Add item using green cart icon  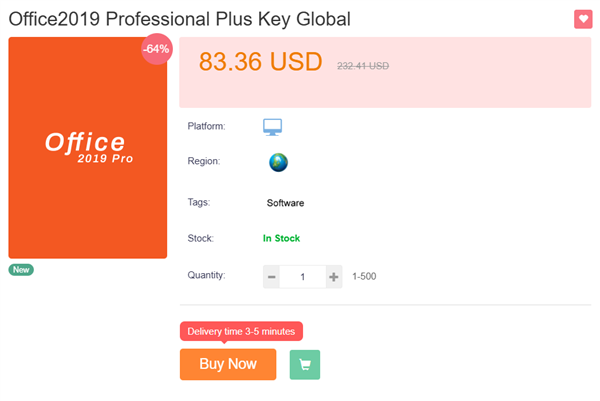(x=305, y=365)
